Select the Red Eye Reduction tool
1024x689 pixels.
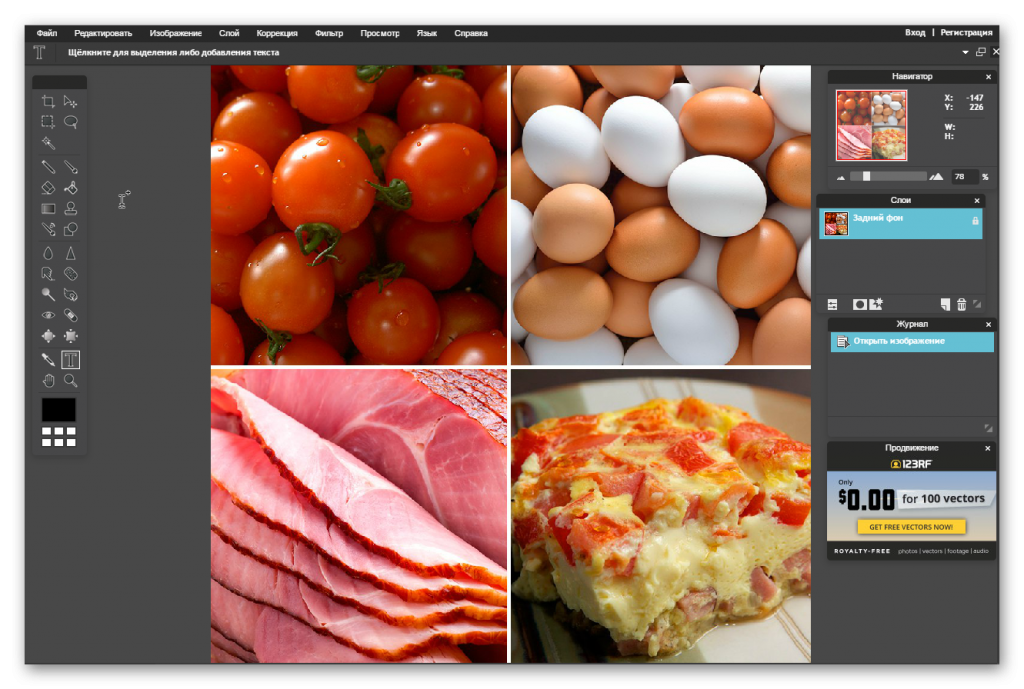48,315
